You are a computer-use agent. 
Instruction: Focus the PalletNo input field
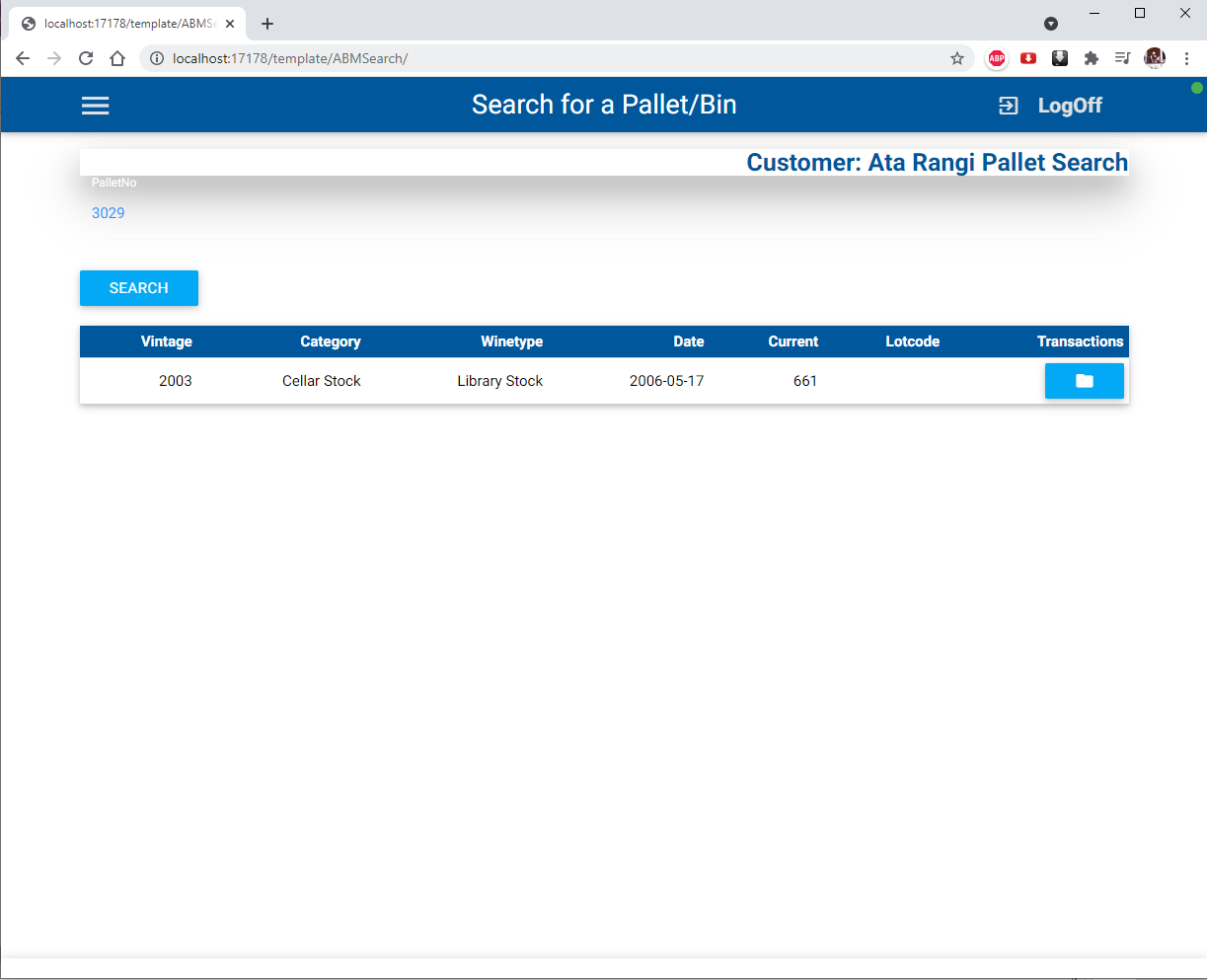pos(604,213)
